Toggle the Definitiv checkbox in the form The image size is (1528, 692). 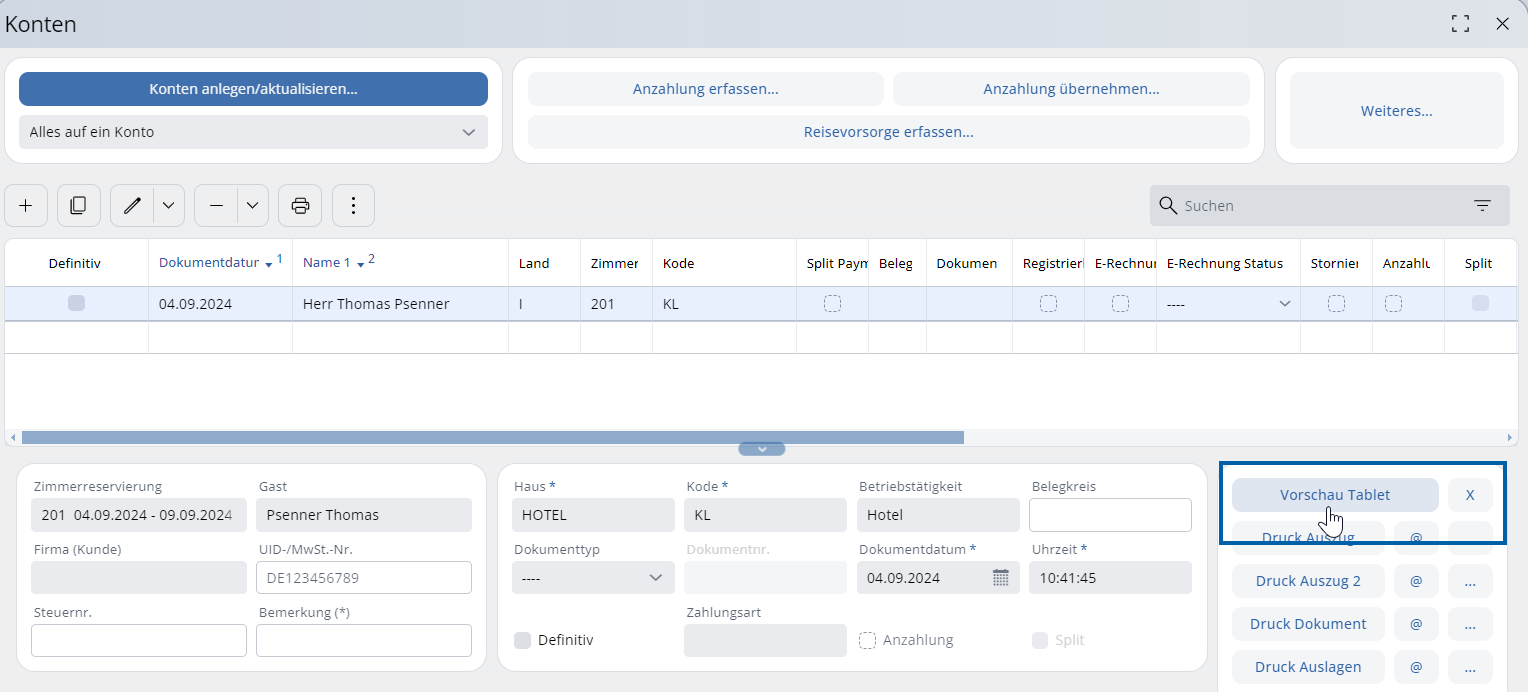coord(523,640)
